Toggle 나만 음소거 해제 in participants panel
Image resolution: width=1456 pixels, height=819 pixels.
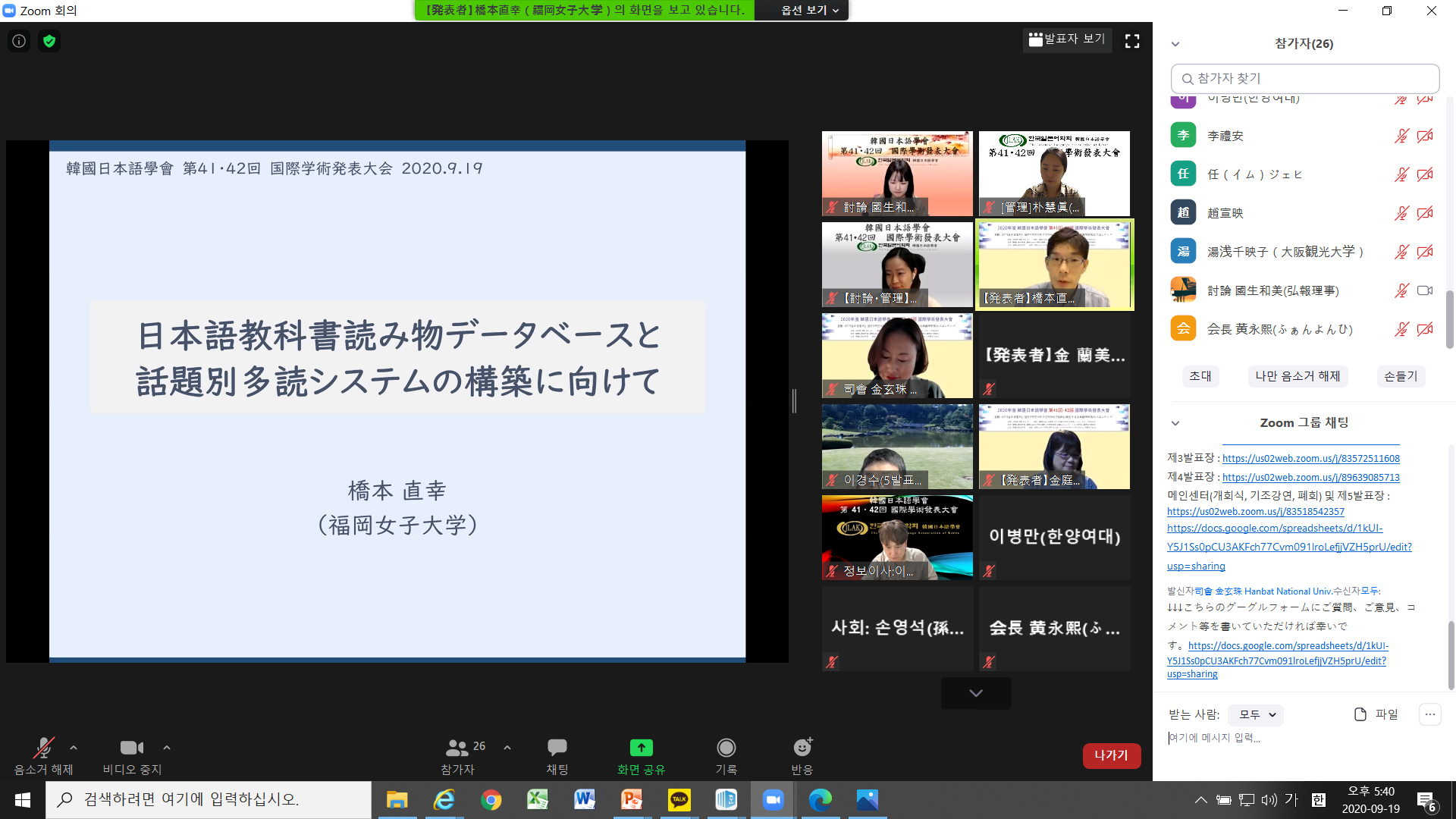[x=1298, y=376]
